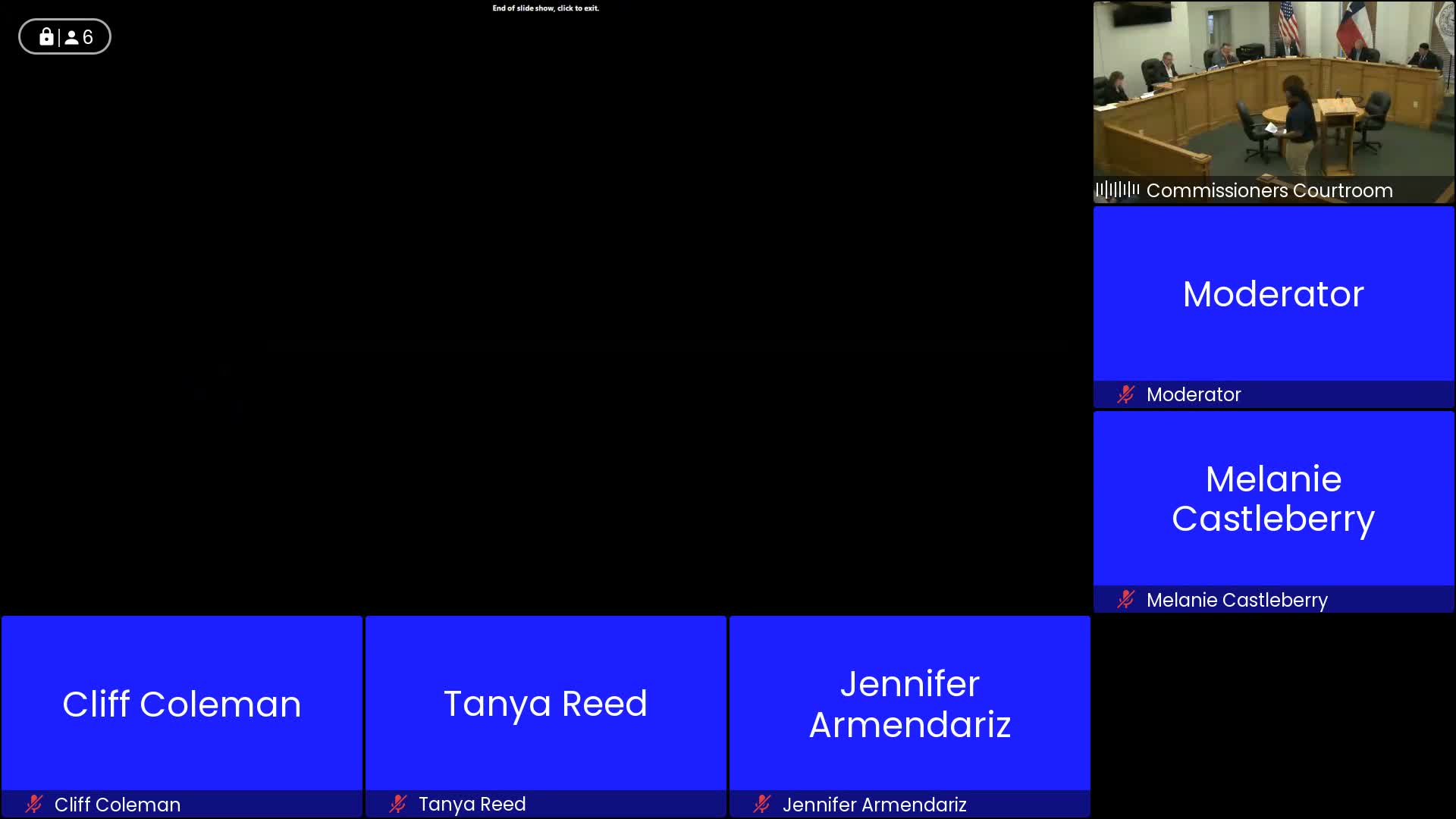
Task: Click the lock icon in participant badge
Action: point(46,36)
